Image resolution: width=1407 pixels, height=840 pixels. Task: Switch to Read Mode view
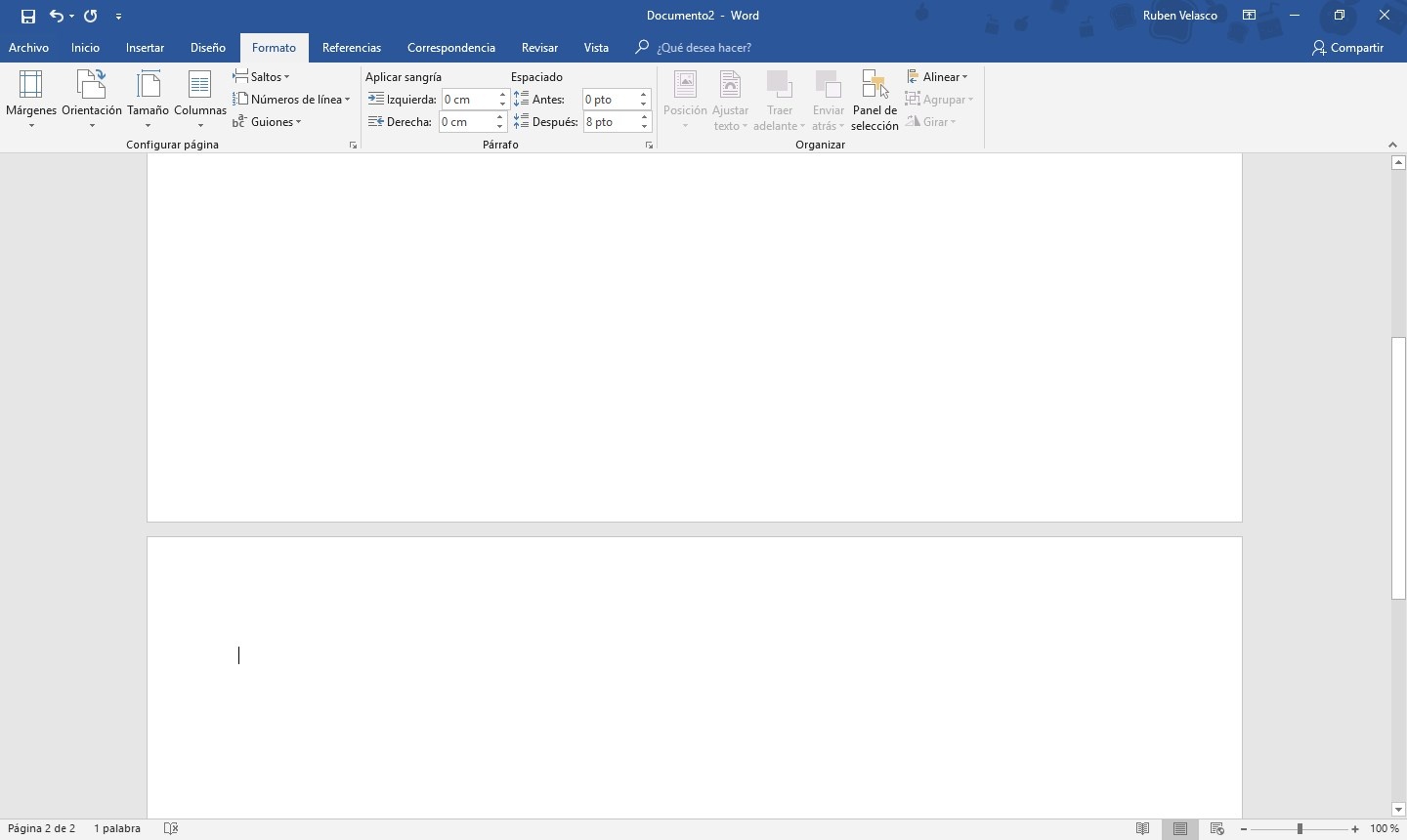tap(1143, 828)
